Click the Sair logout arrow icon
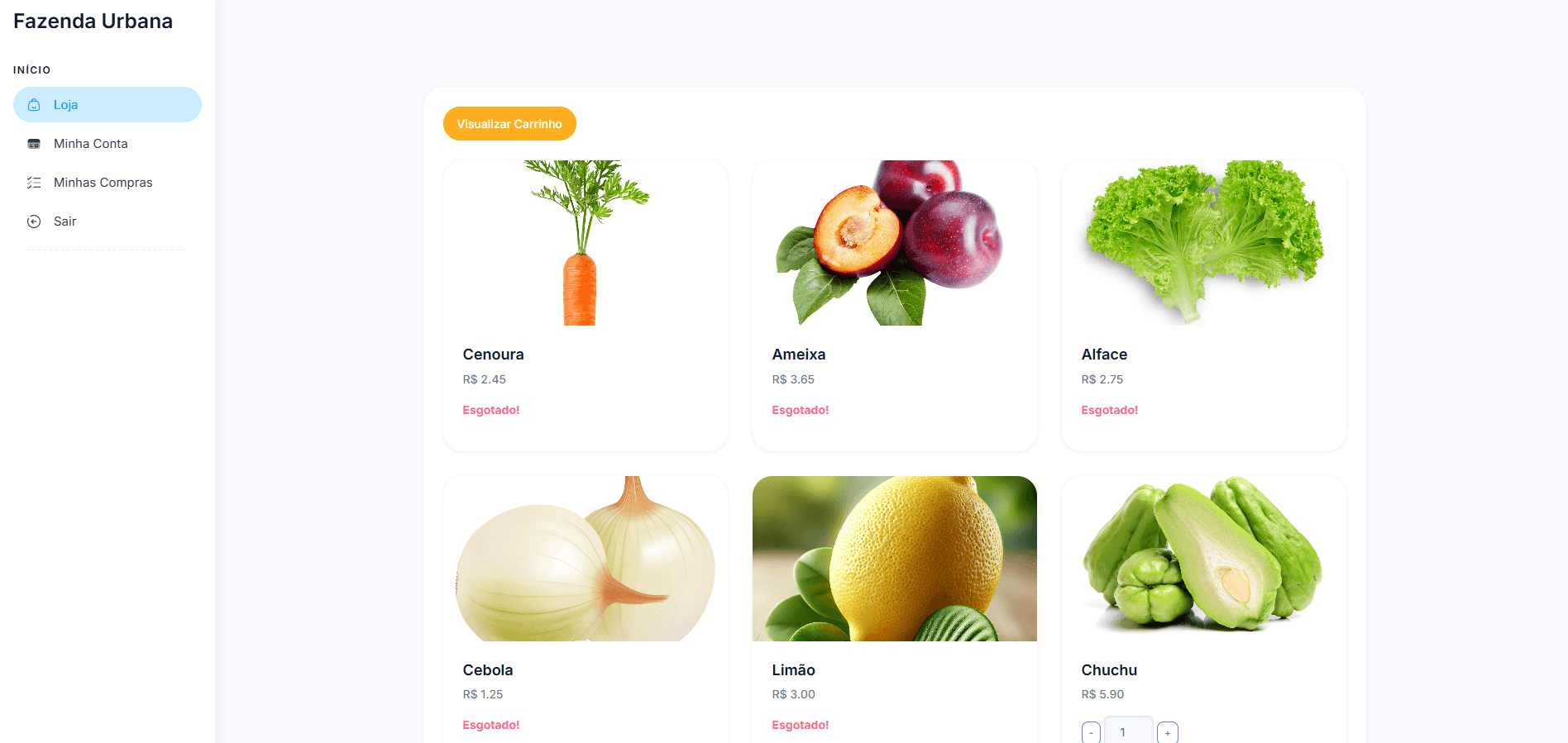The height and width of the screenshot is (743, 1568). pyautogui.click(x=34, y=221)
